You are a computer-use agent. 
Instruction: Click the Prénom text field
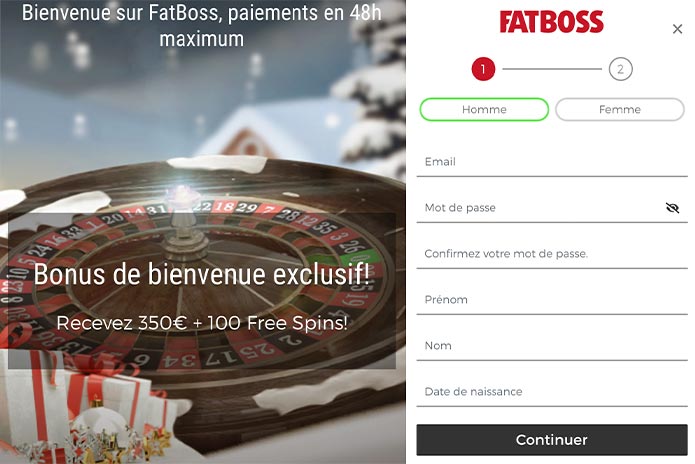[x=552, y=300]
